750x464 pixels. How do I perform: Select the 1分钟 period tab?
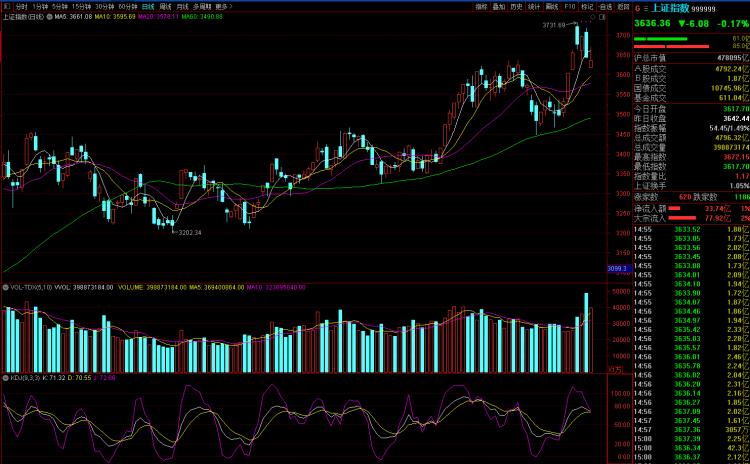(40, 7)
